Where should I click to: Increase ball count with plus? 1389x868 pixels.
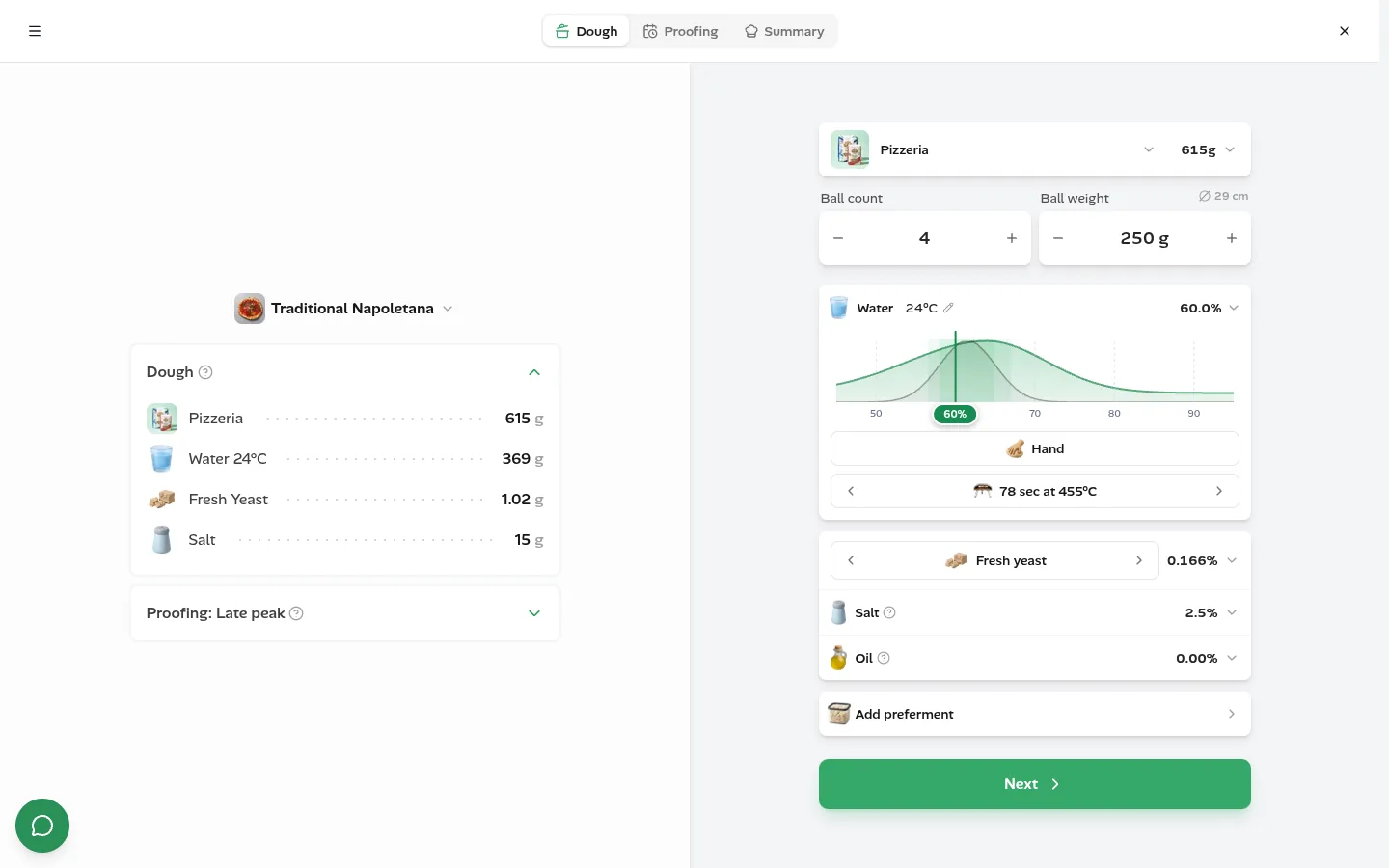point(1012,238)
